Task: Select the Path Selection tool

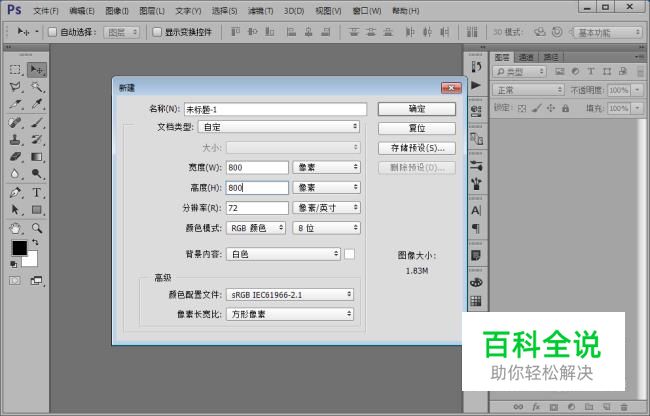Action: pos(15,210)
